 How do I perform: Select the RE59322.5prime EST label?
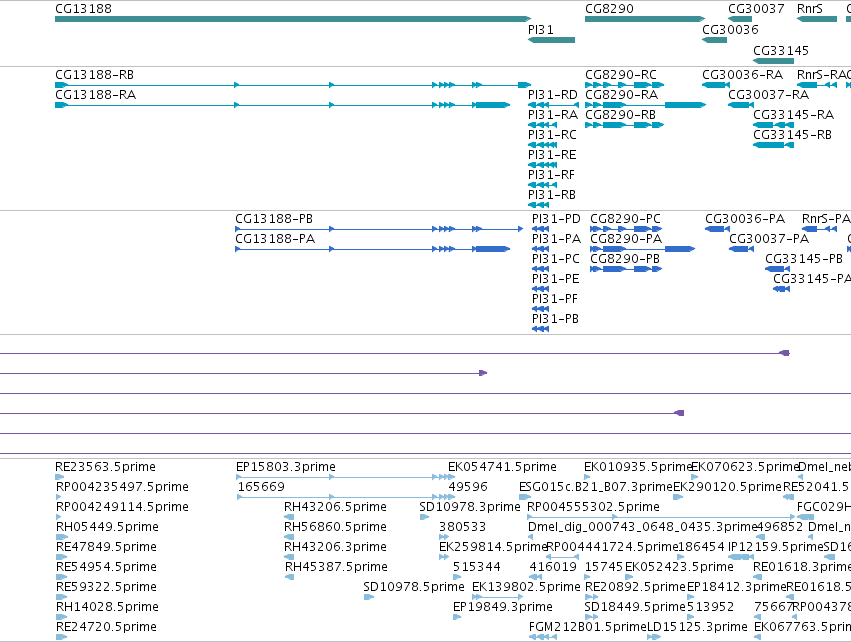coord(106,587)
